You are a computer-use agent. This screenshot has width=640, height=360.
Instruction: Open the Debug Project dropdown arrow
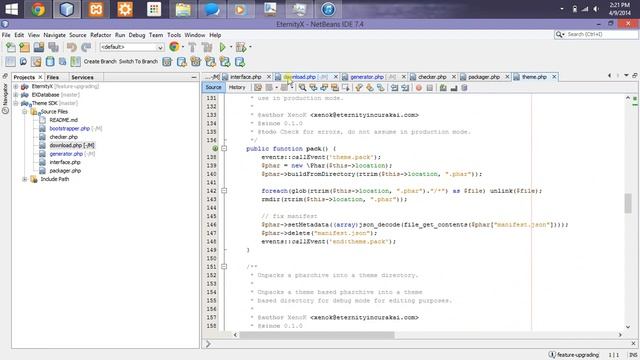[x=250, y=47]
